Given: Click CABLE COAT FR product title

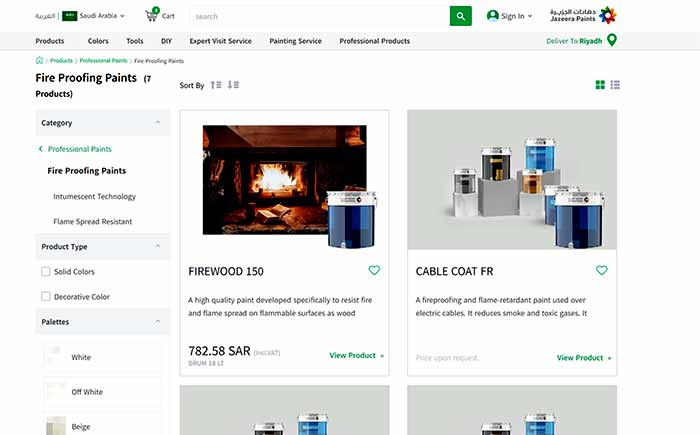Looking at the screenshot, I should [x=454, y=272].
